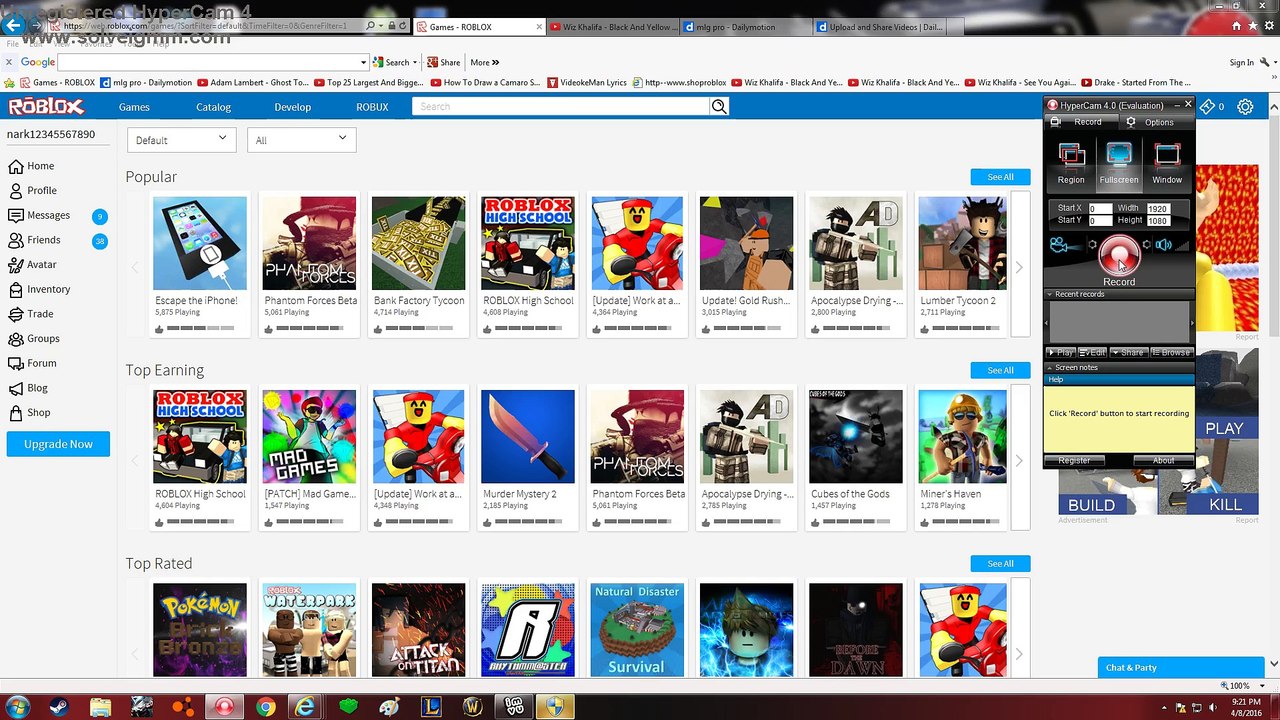Click the Robux balance icon
Image resolution: width=1280 pixels, height=720 pixels.
[x=1207, y=106]
